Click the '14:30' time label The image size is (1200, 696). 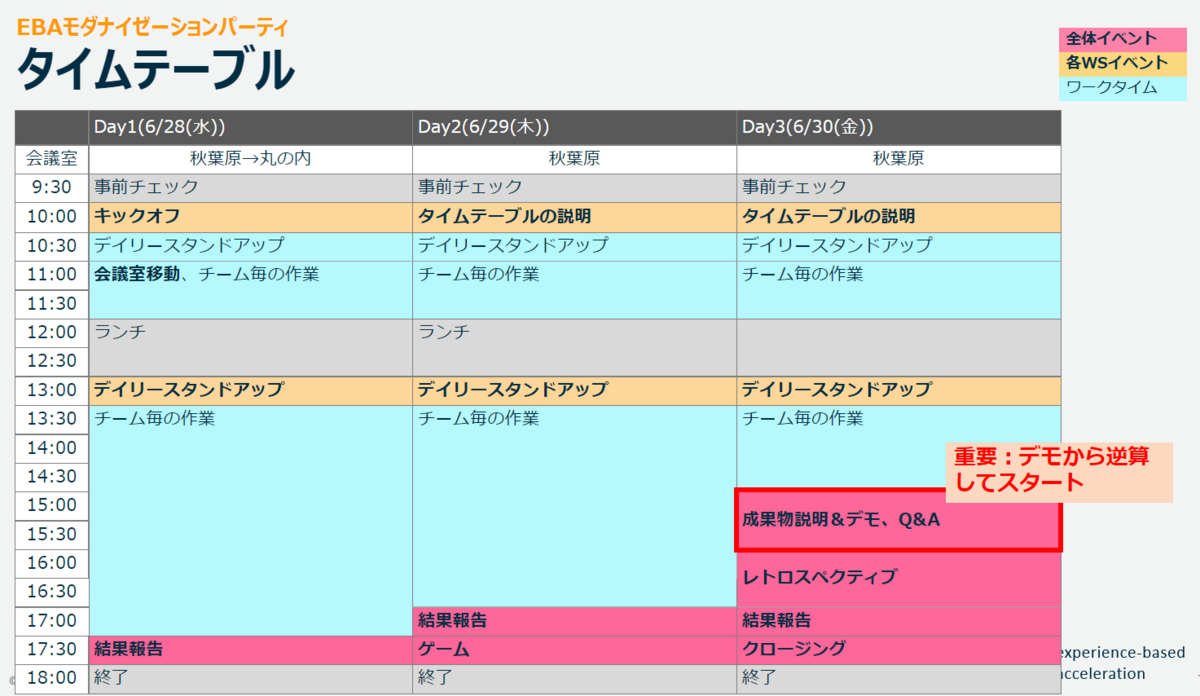52,477
